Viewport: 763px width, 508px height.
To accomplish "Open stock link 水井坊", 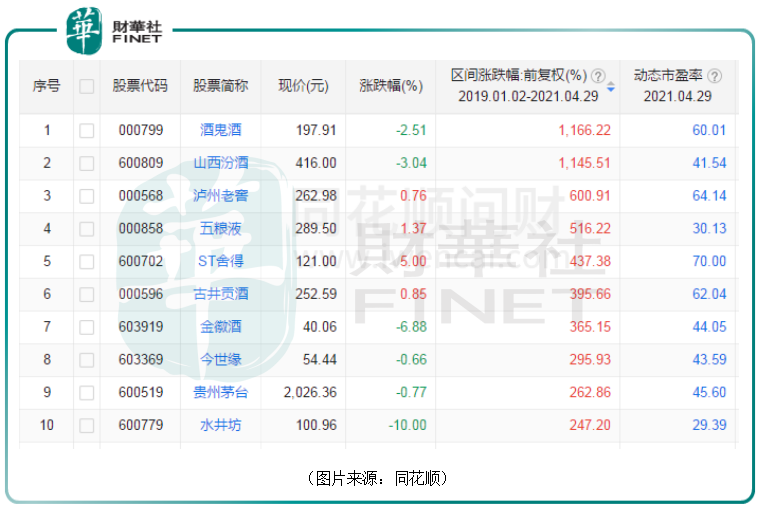I will coord(221,425).
